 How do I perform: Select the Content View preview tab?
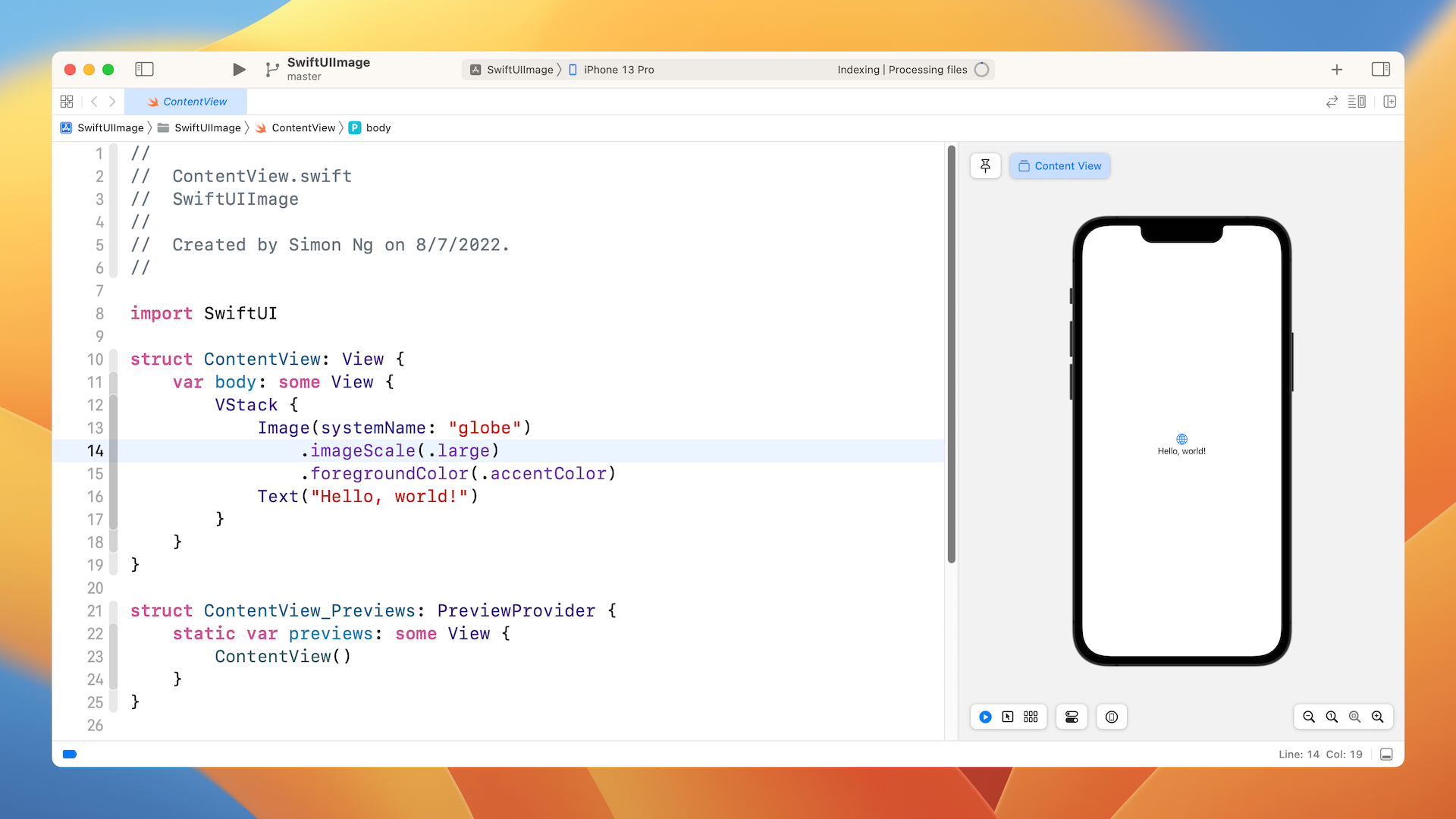pyautogui.click(x=1059, y=165)
